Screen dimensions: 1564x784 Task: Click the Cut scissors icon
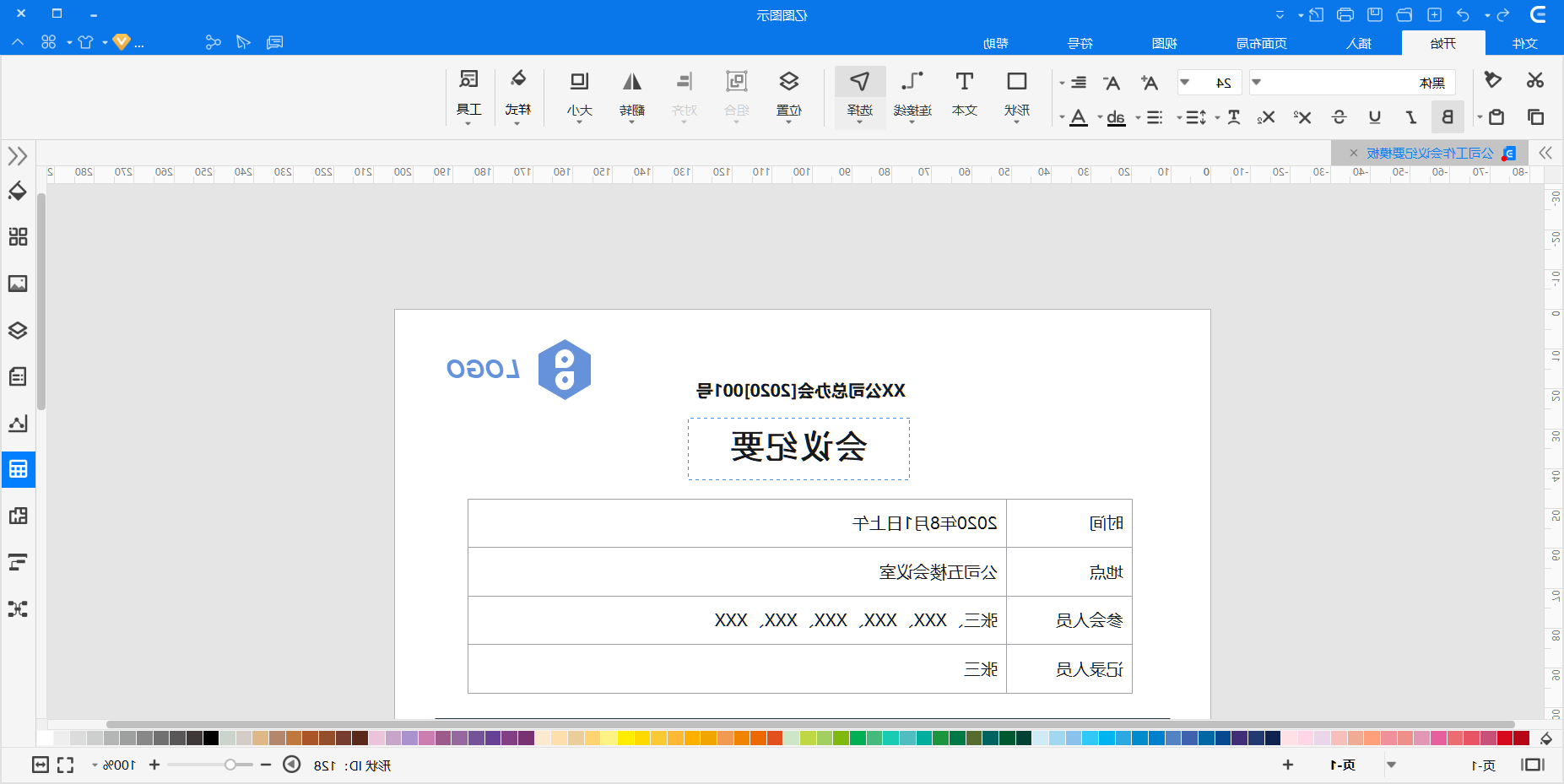[x=1534, y=80]
